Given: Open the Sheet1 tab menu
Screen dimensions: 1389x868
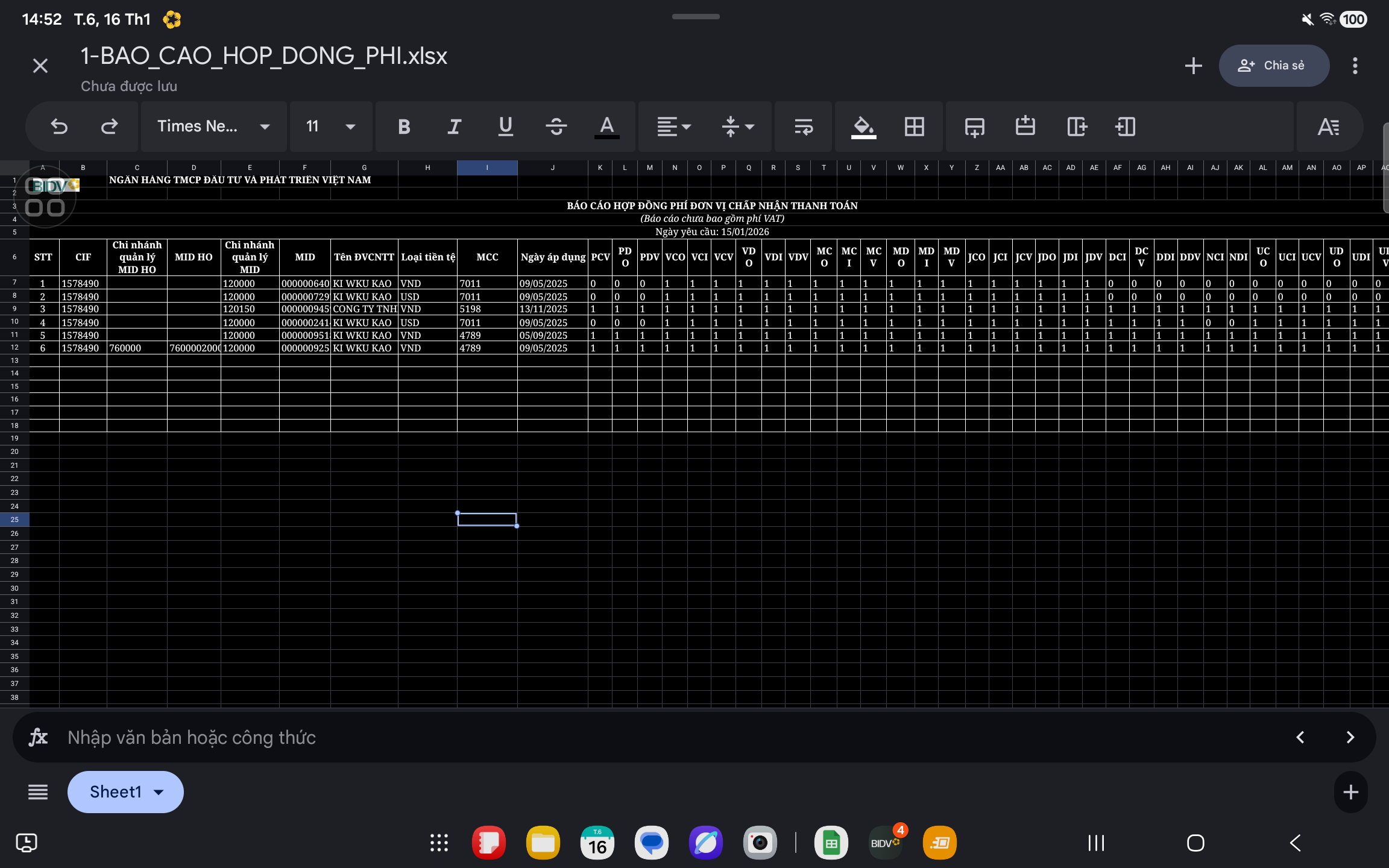Looking at the screenshot, I should [125, 792].
